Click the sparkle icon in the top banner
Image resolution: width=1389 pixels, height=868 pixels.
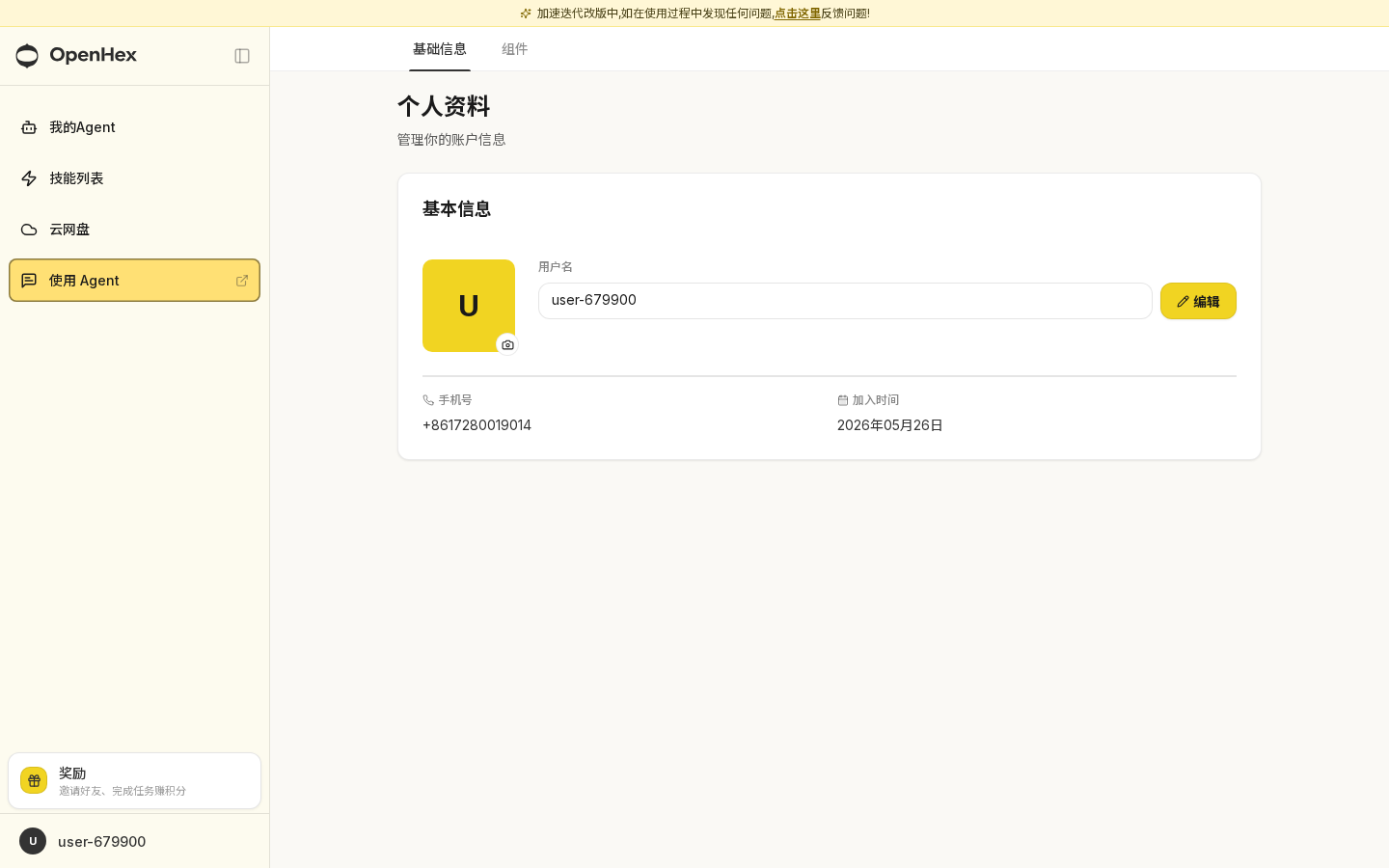pyautogui.click(x=526, y=14)
